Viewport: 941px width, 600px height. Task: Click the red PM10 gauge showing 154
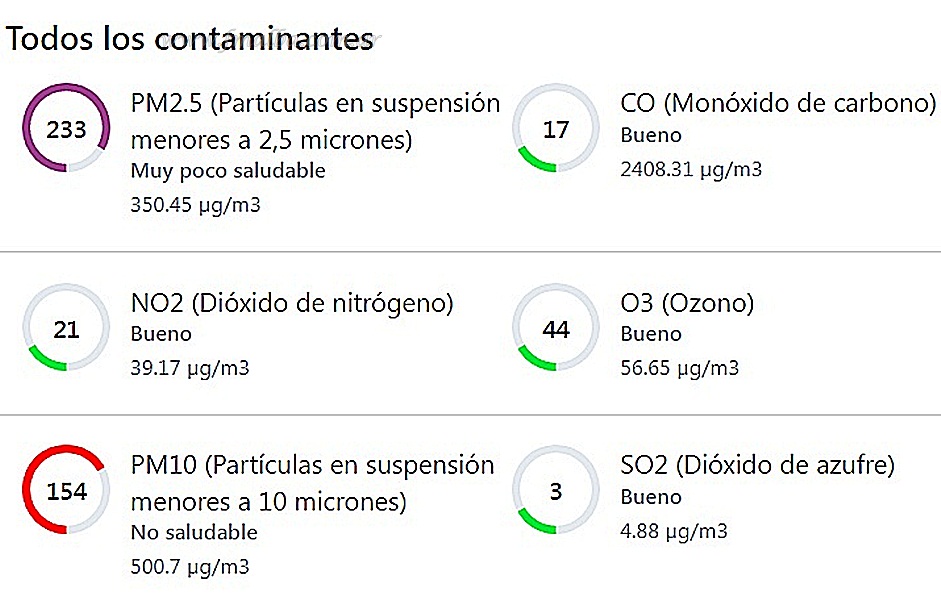66,491
